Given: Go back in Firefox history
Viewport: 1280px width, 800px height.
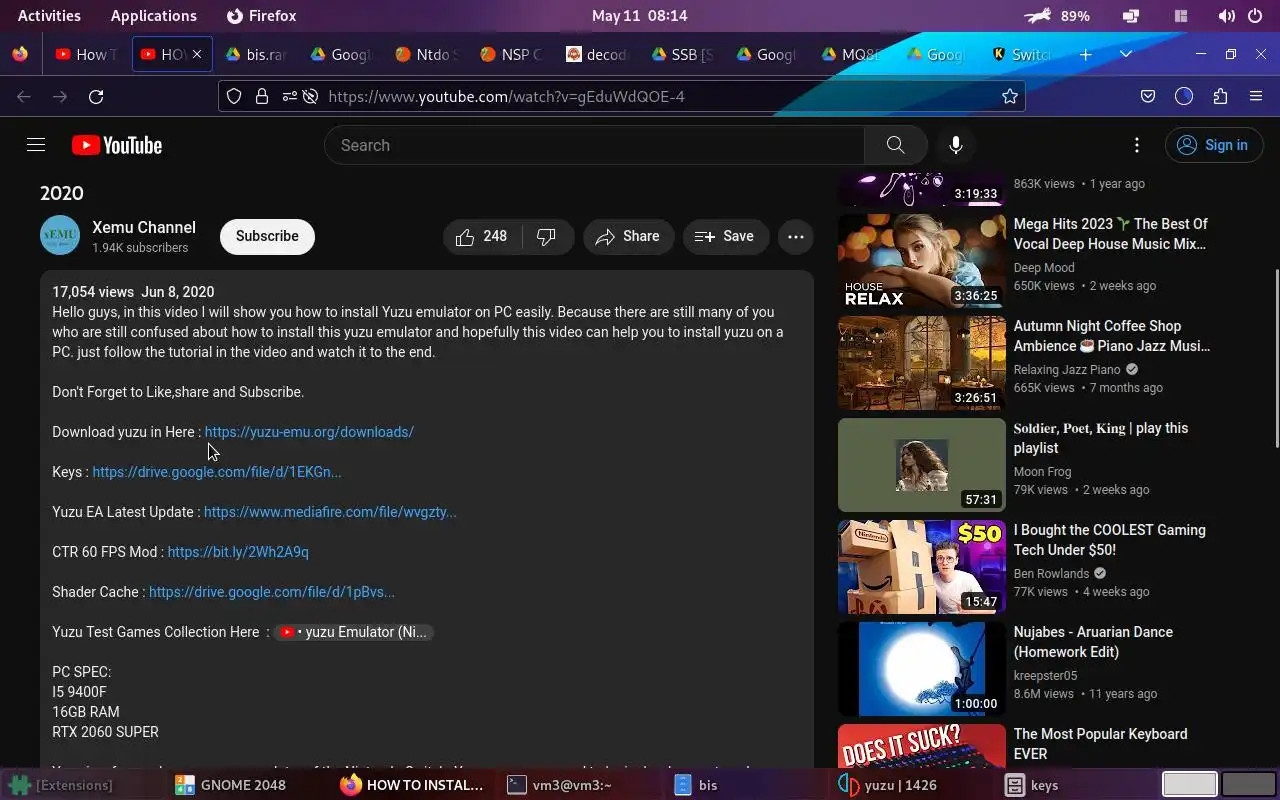Looking at the screenshot, I should coord(24,96).
